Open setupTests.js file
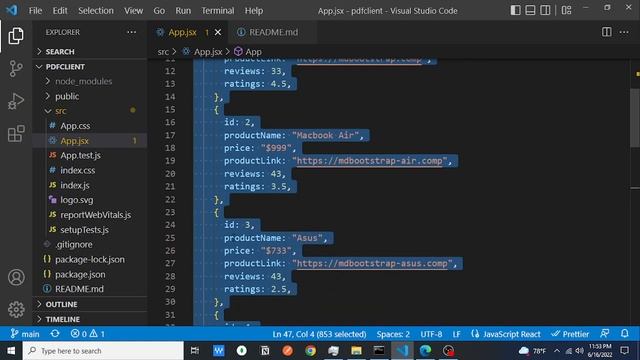The height and width of the screenshot is (360, 640). 90,230
